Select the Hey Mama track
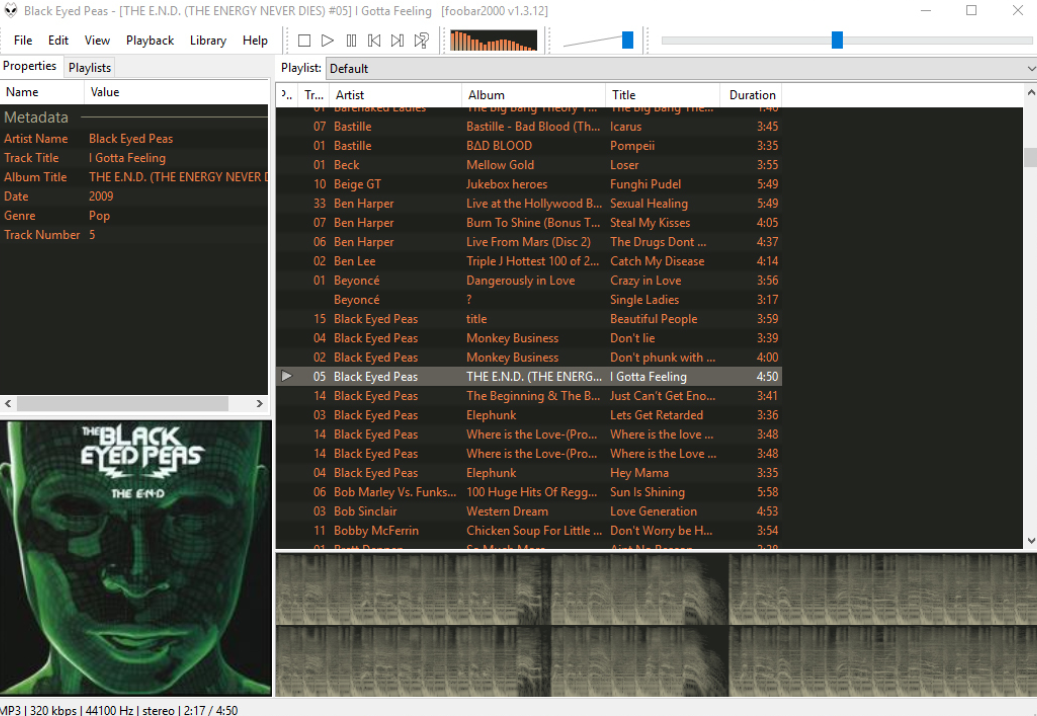Screen dimensions: 1037x716 (x=528, y=473)
